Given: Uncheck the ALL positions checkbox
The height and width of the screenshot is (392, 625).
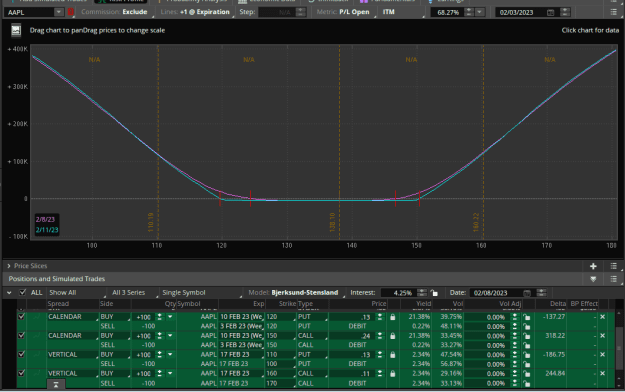Looking at the screenshot, I should 23,292.
